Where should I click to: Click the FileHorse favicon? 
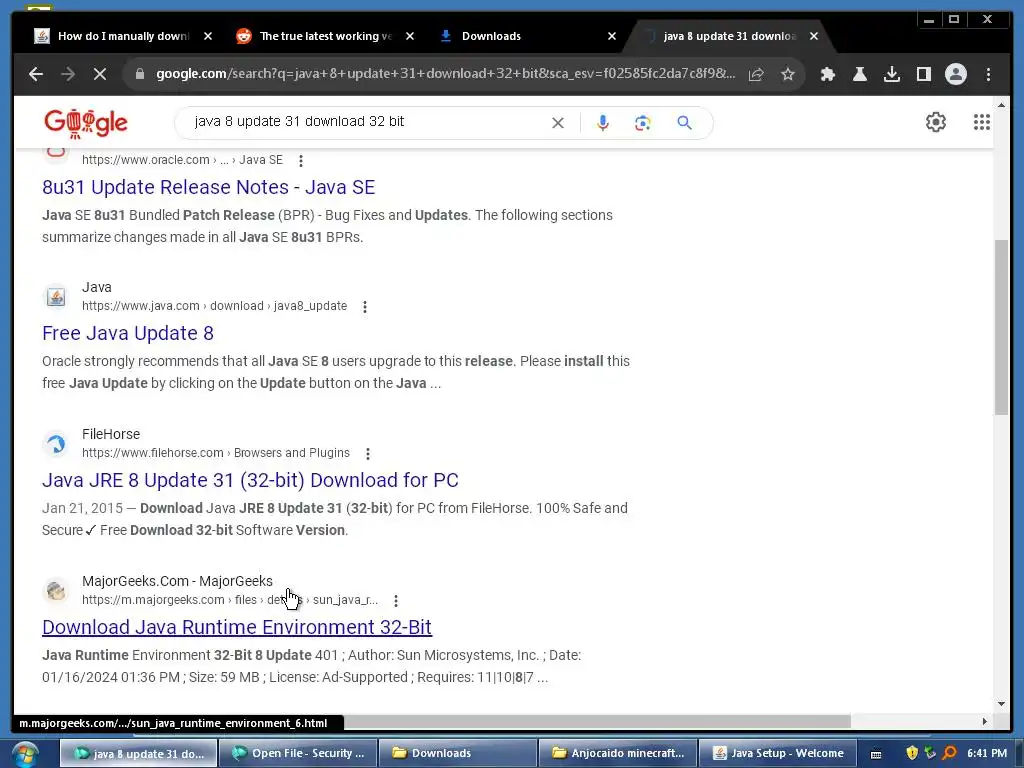pyautogui.click(x=56, y=444)
